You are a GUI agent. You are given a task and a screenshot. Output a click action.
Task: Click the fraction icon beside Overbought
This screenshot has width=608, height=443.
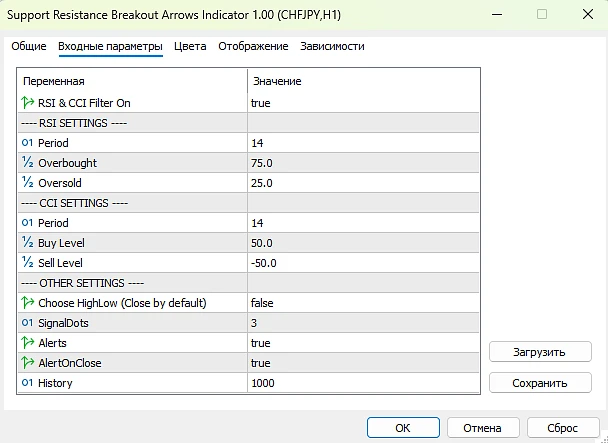click(x=27, y=163)
